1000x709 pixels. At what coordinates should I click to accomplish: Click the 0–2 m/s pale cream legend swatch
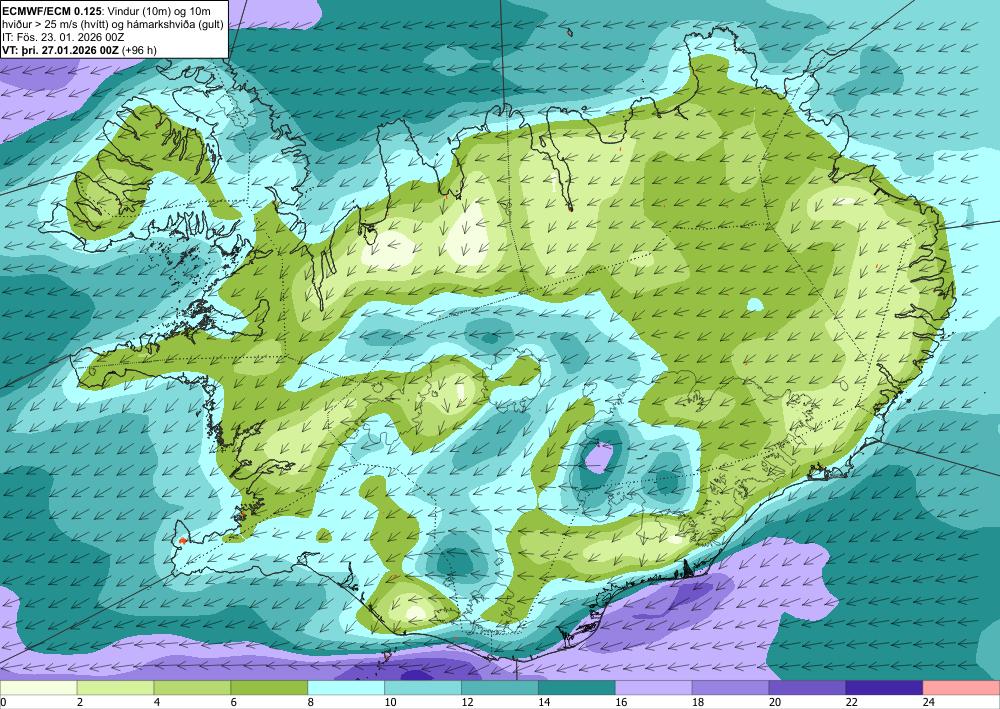[38, 688]
